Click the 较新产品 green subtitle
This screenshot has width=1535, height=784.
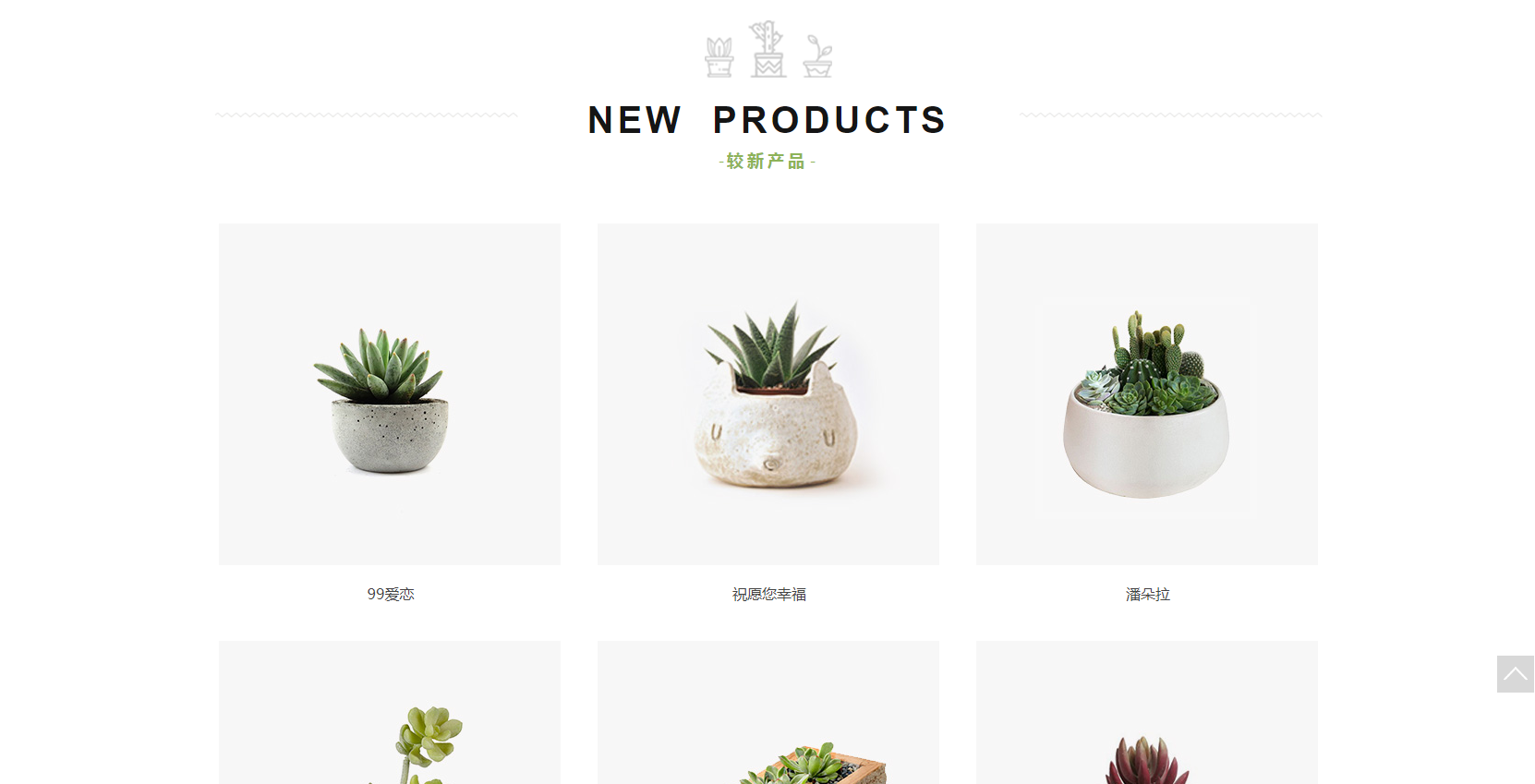coord(767,162)
